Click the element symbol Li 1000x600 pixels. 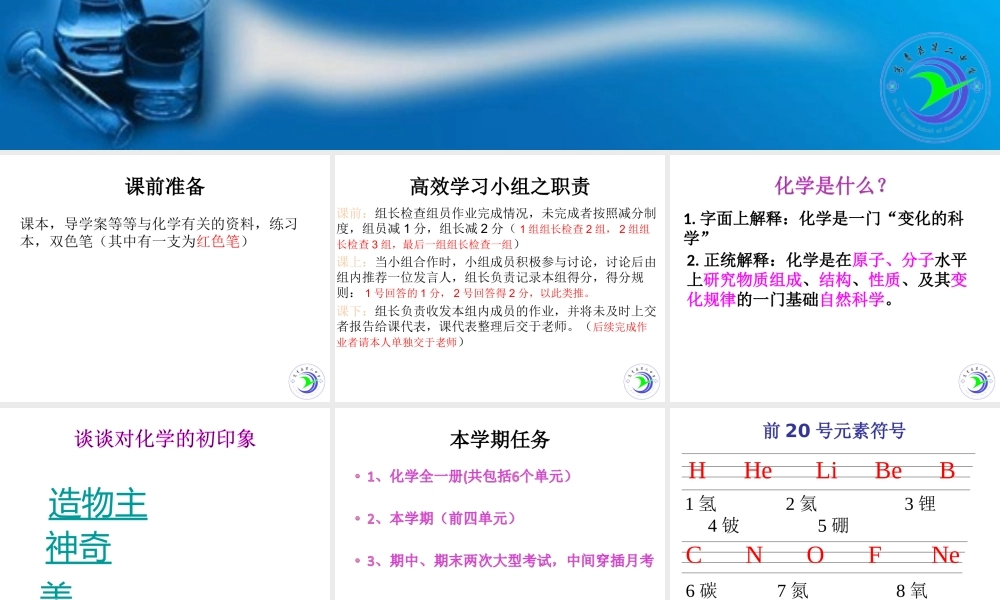827,471
